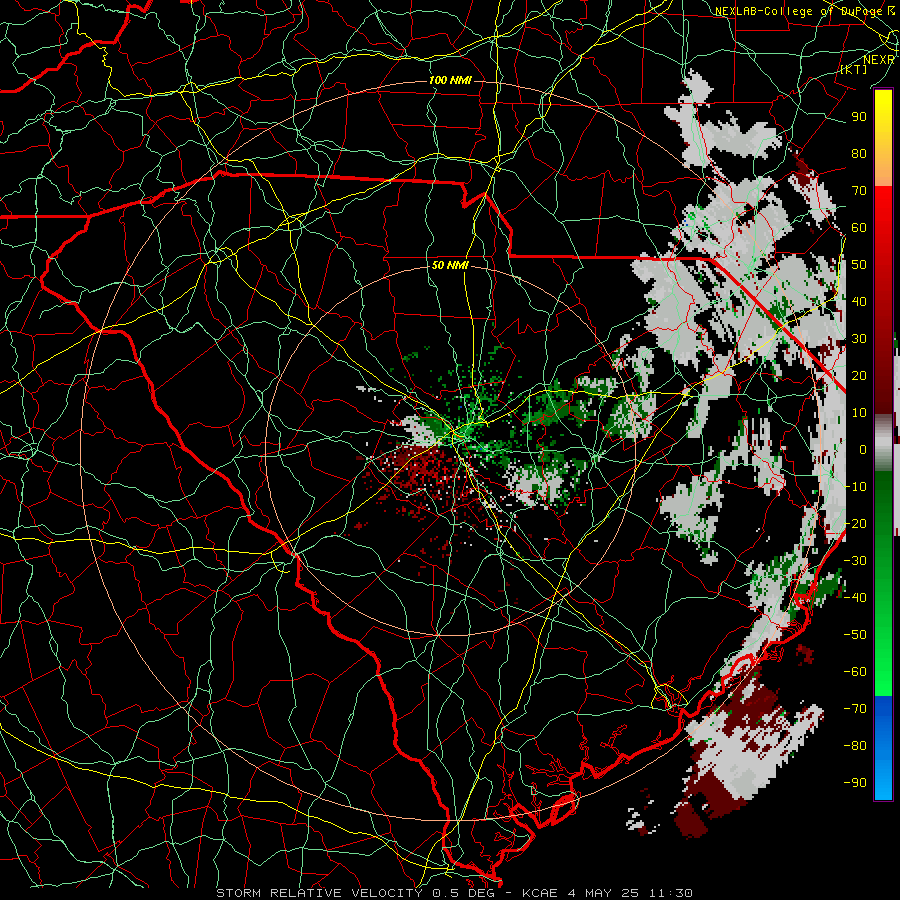Screen dimensions: 900x900
Task: Click the -30 value on velocity scale
Action: (855, 561)
